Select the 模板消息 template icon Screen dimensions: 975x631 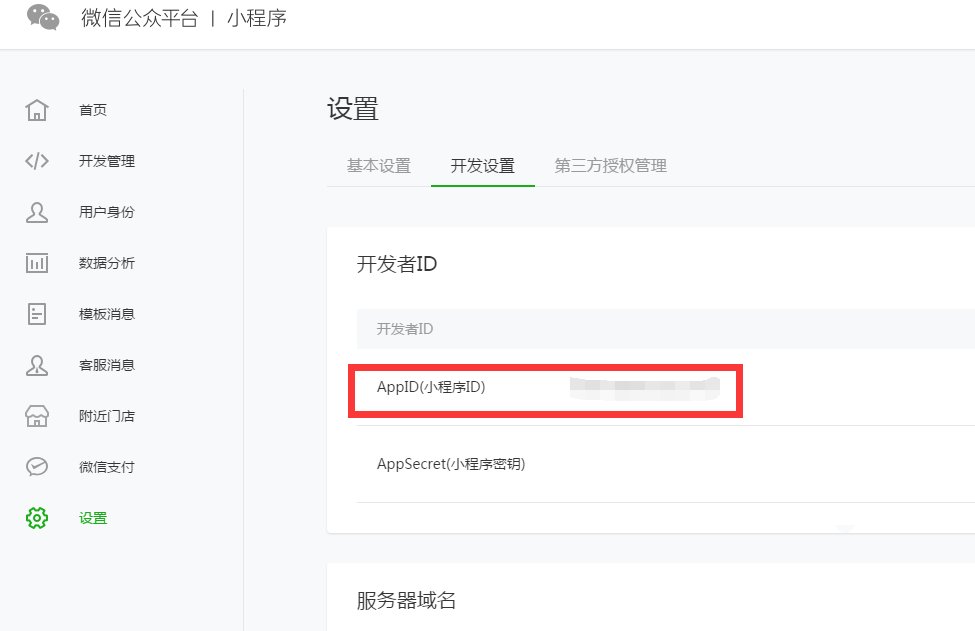[36, 314]
